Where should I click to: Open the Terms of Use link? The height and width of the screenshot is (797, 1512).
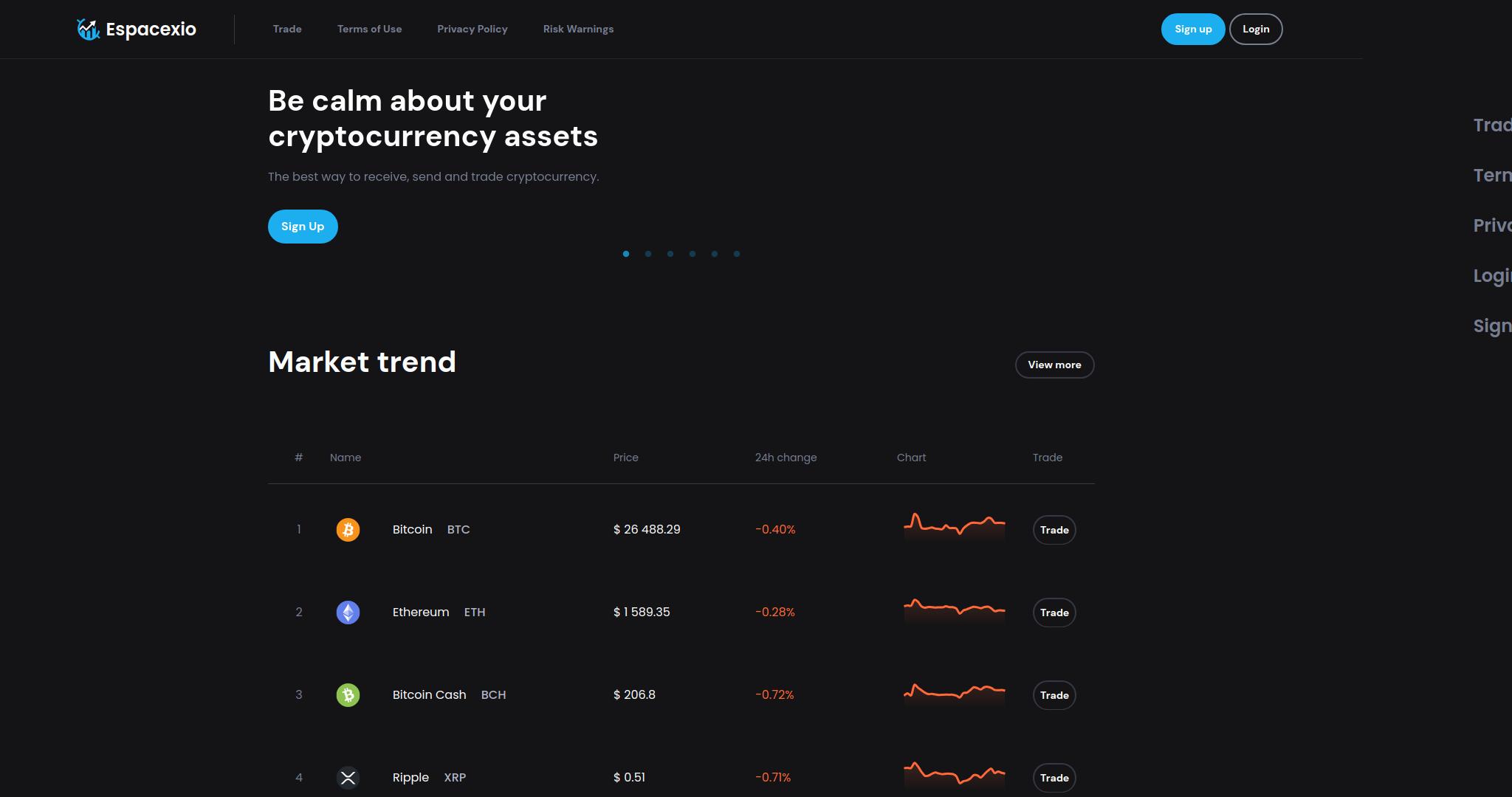click(370, 29)
